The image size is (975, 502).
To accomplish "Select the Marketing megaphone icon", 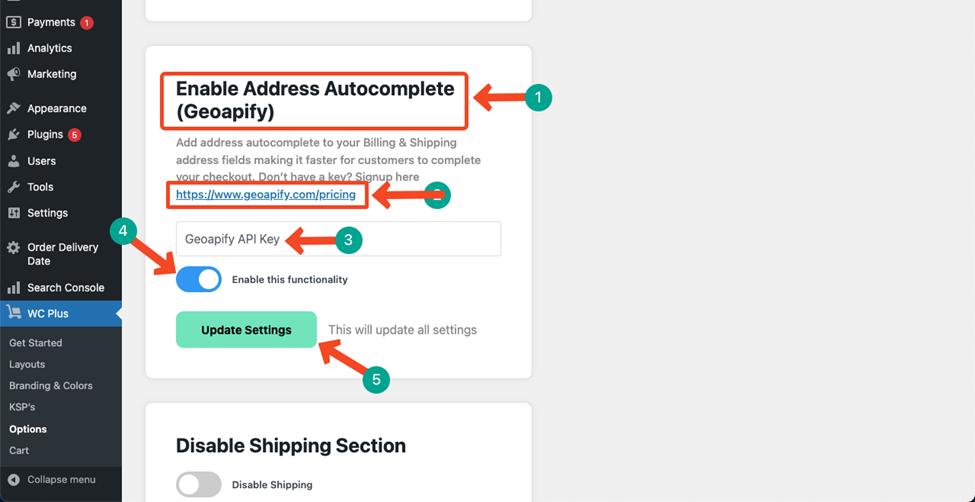I will click(14, 74).
